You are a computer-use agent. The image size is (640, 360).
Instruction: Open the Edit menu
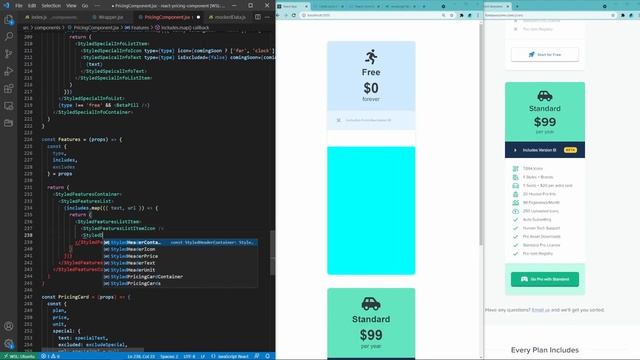click(x=32, y=6)
